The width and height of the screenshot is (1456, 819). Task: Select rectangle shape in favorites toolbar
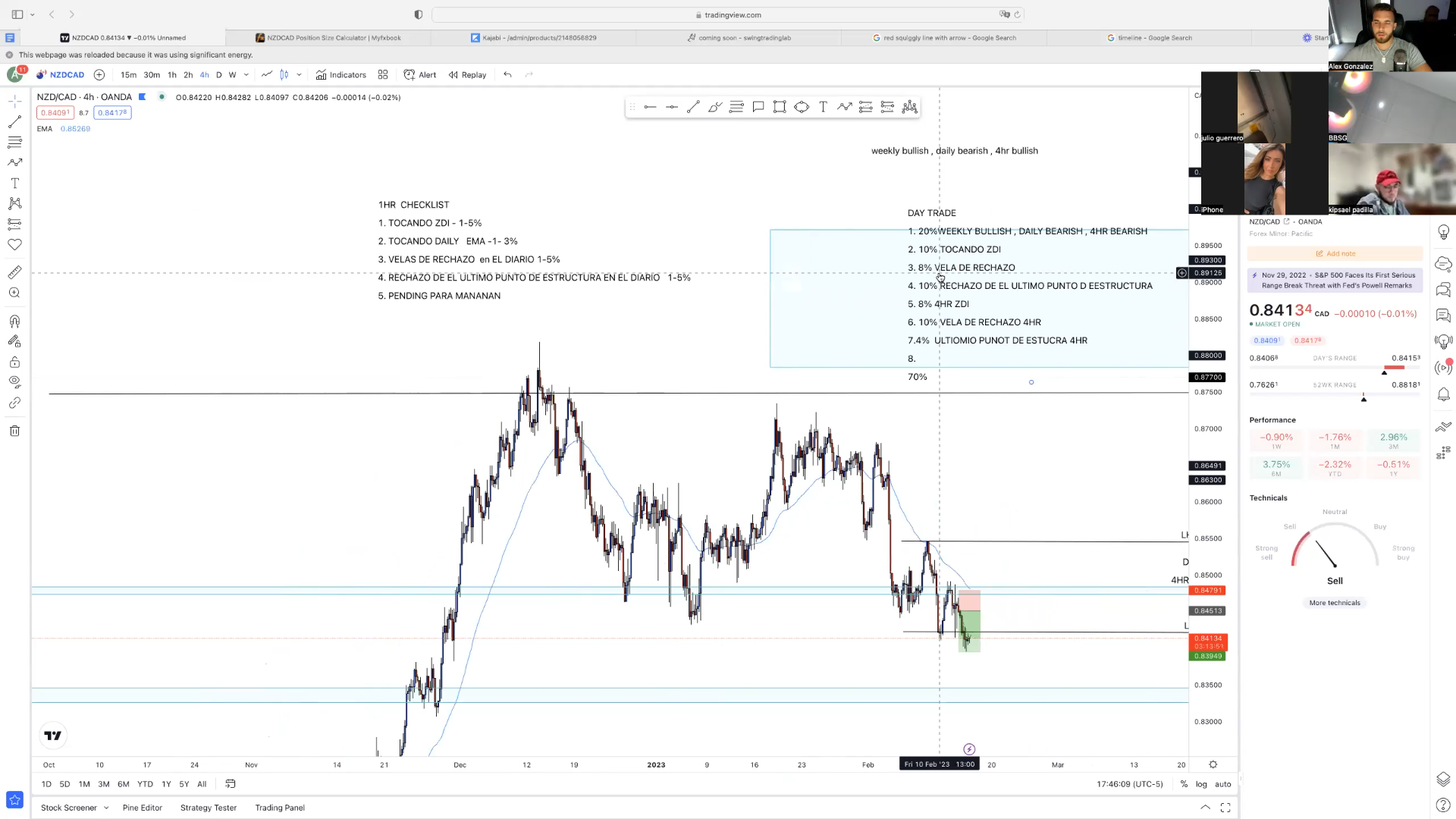(x=779, y=107)
